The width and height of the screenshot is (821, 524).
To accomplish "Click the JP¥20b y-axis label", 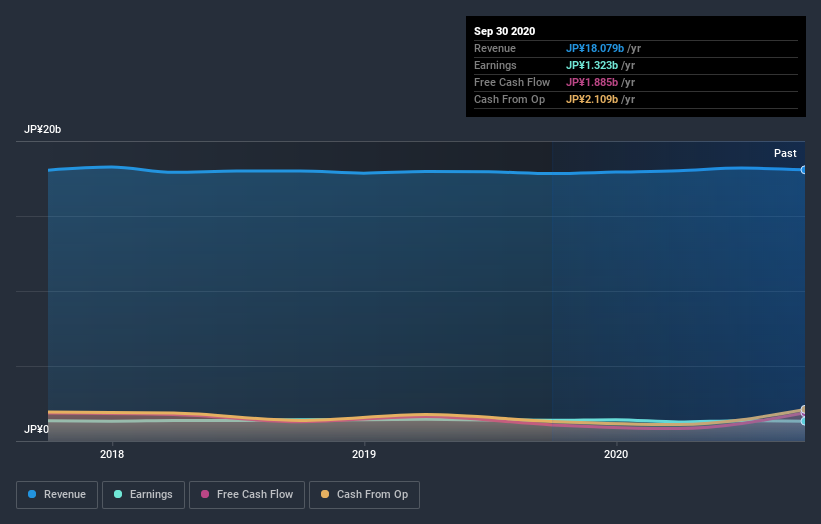I will click(42, 129).
